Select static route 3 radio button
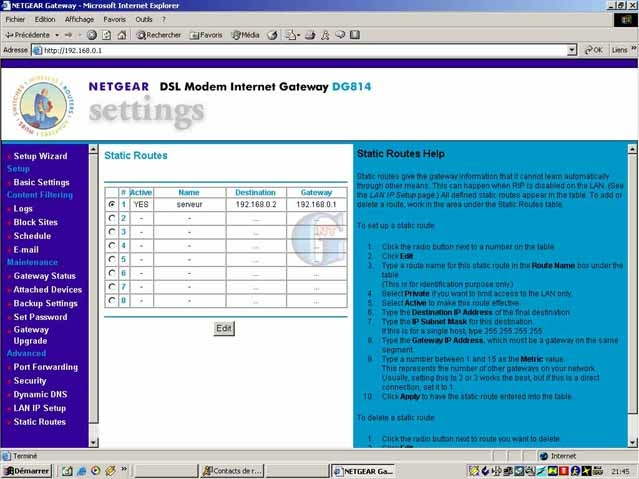The image size is (639, 479). click(112, 232)
